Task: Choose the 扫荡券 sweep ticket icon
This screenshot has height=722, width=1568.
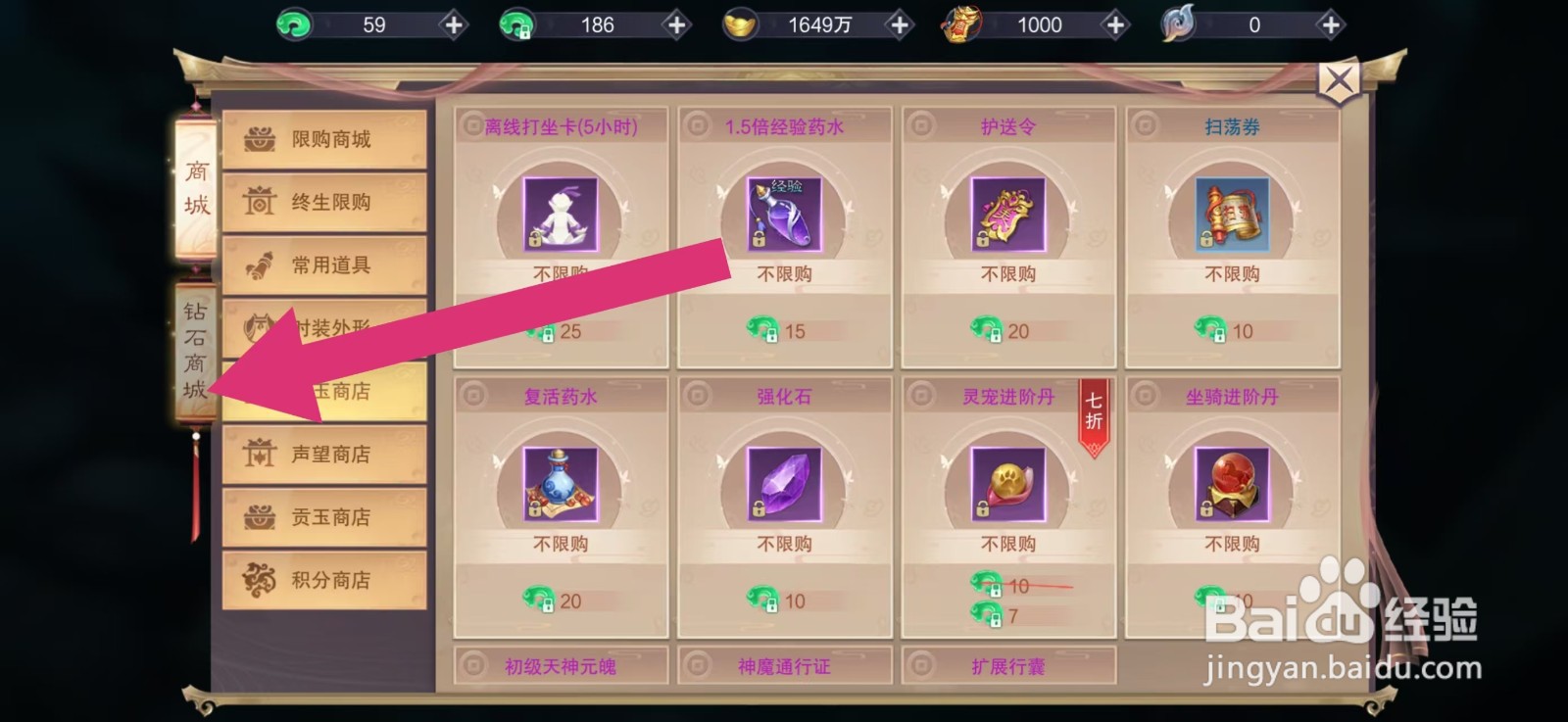Action: pos(1232,215)
